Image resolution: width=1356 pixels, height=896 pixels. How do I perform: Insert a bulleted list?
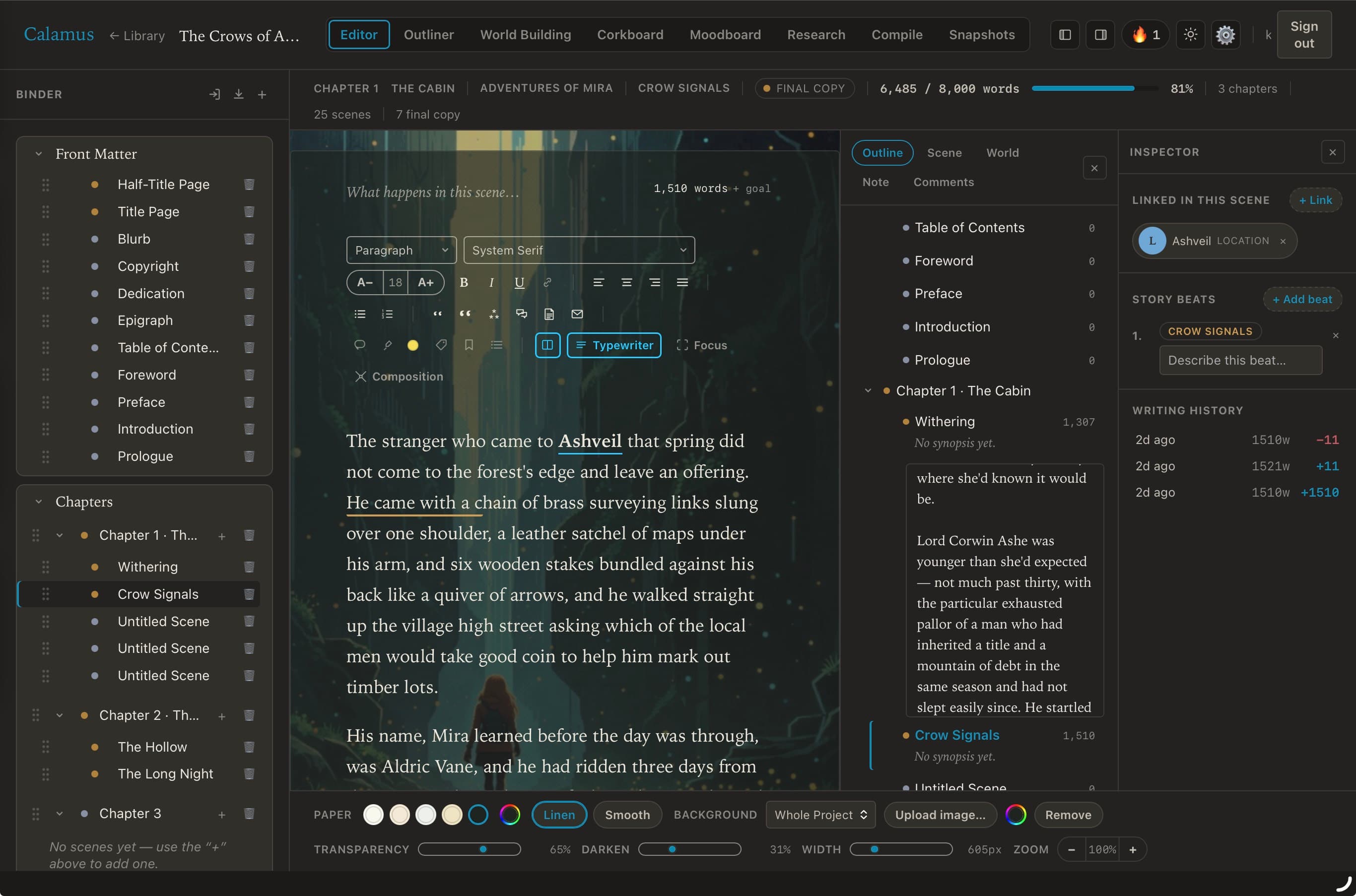359,314
